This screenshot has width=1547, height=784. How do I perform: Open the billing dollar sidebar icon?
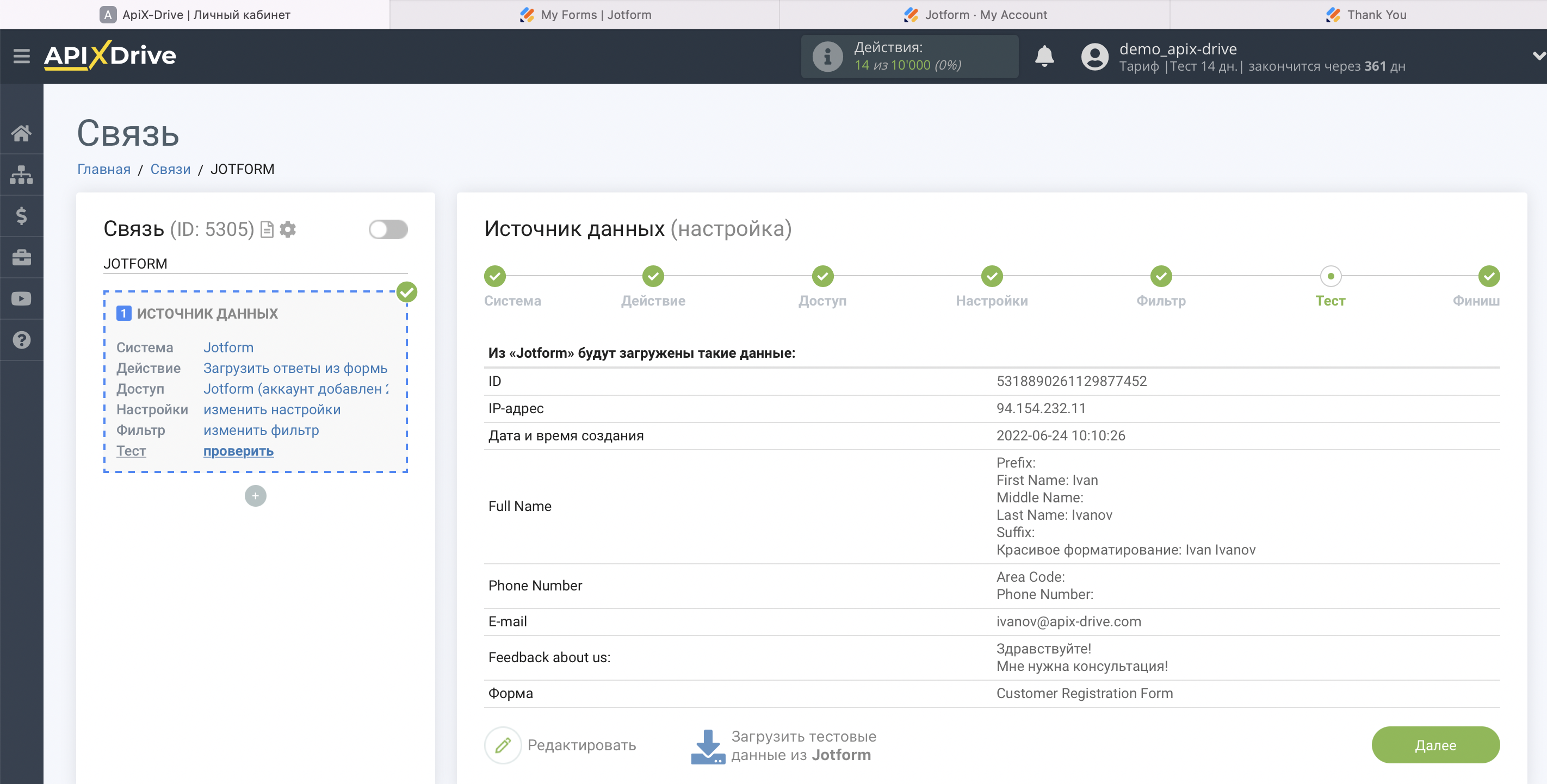(x=22, y=215)
